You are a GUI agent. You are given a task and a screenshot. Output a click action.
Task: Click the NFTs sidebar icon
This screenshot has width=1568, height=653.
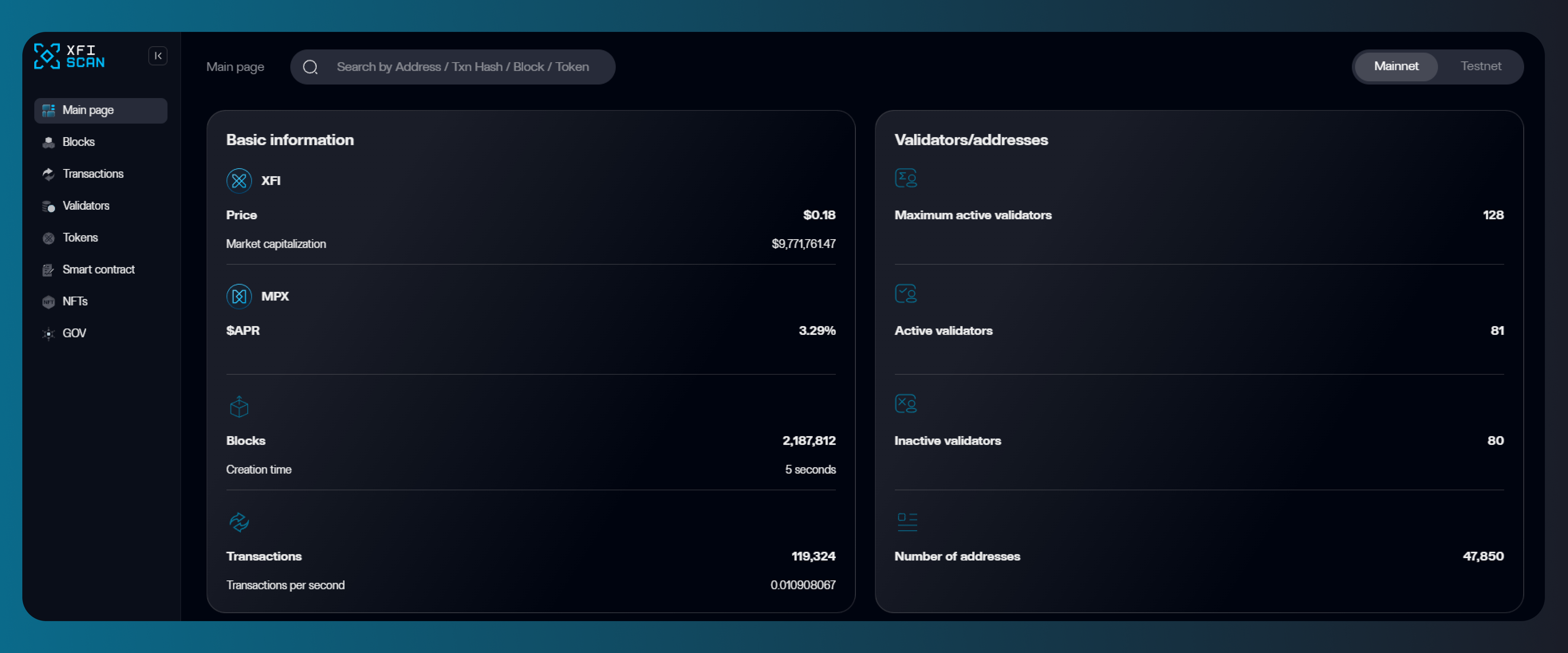pyautogui.click(x=49, y=302)
